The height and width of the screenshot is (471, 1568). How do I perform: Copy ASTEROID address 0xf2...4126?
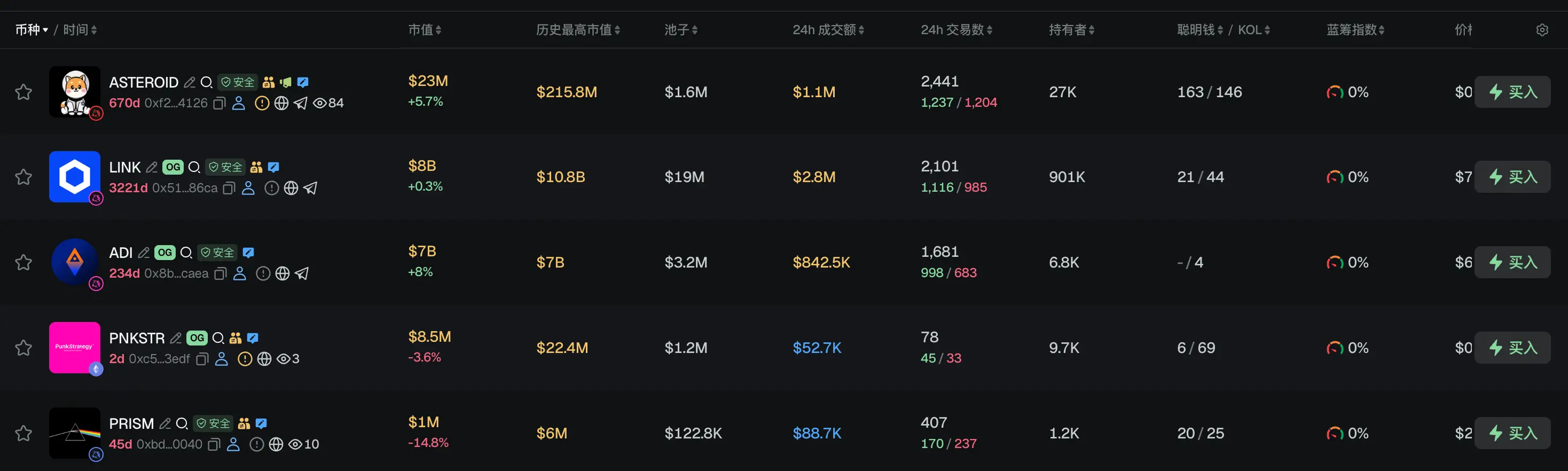tap(219, 104)
